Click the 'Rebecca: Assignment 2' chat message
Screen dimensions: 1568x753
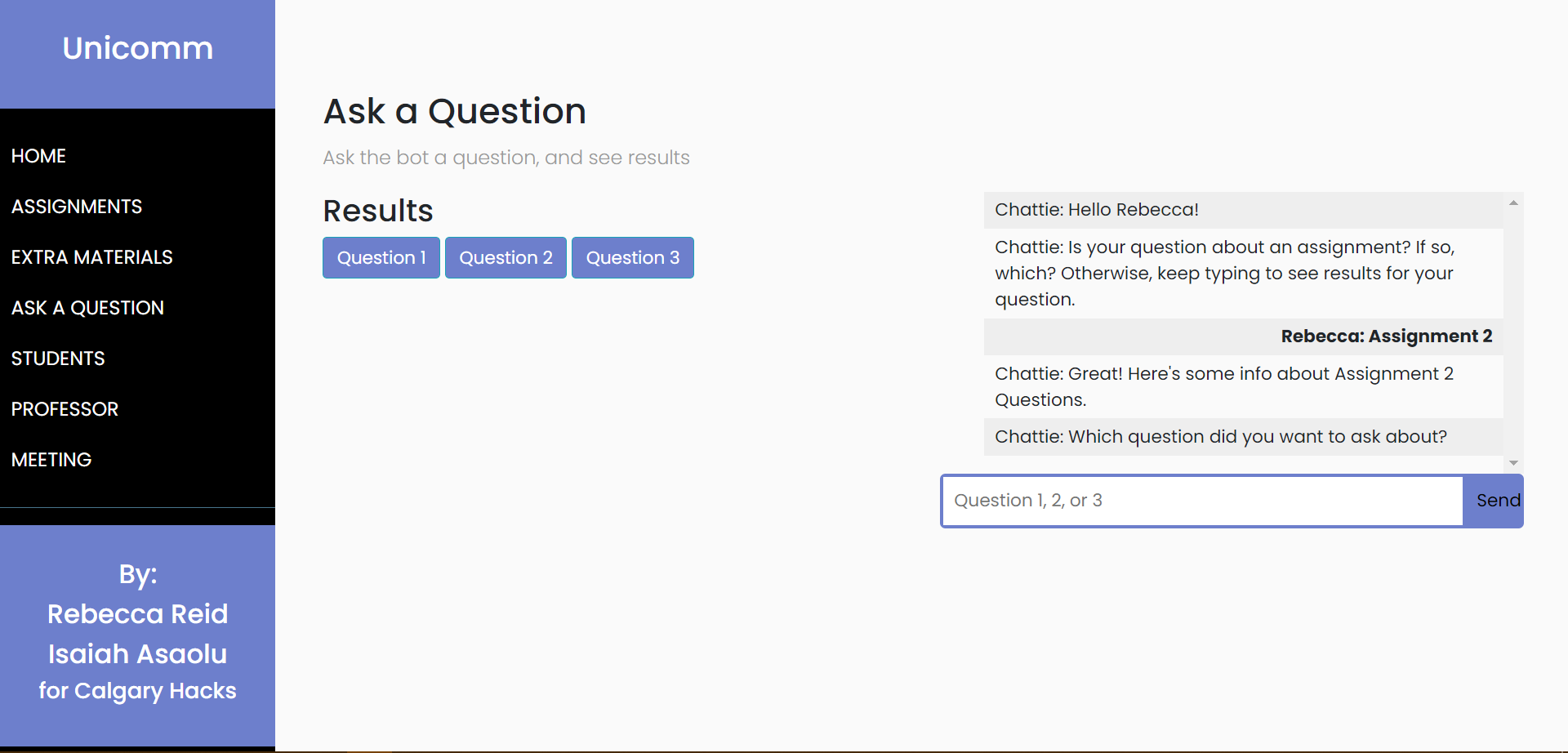(x=1386, y=336)
